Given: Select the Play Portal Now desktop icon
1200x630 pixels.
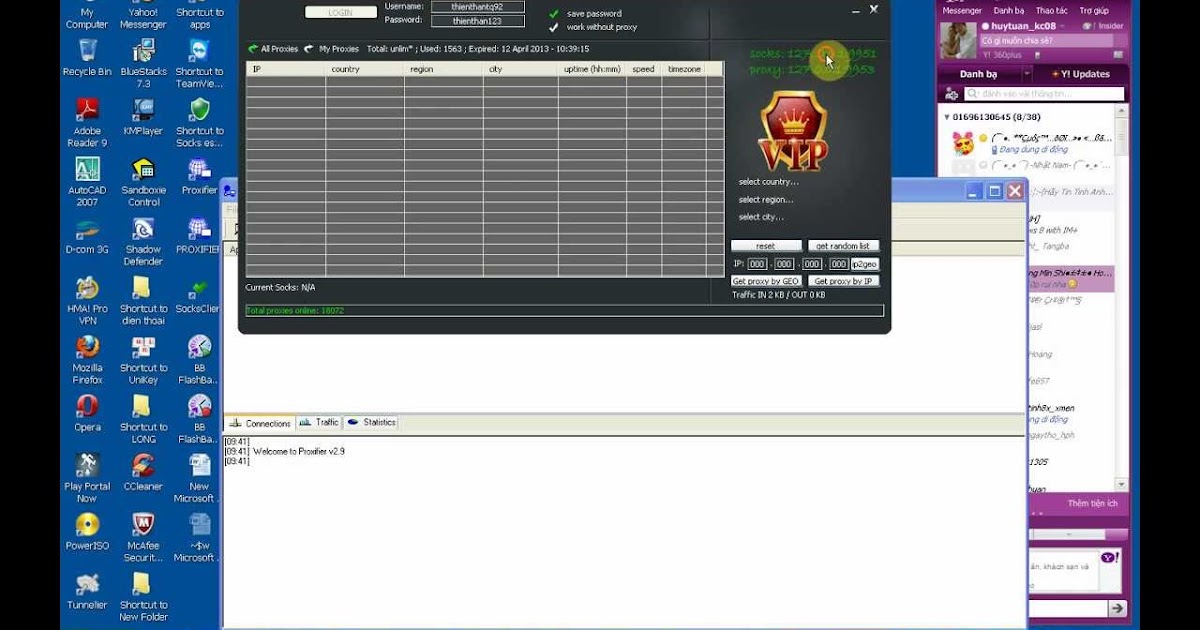Looking at the screenshot, I should coord(87,478).
